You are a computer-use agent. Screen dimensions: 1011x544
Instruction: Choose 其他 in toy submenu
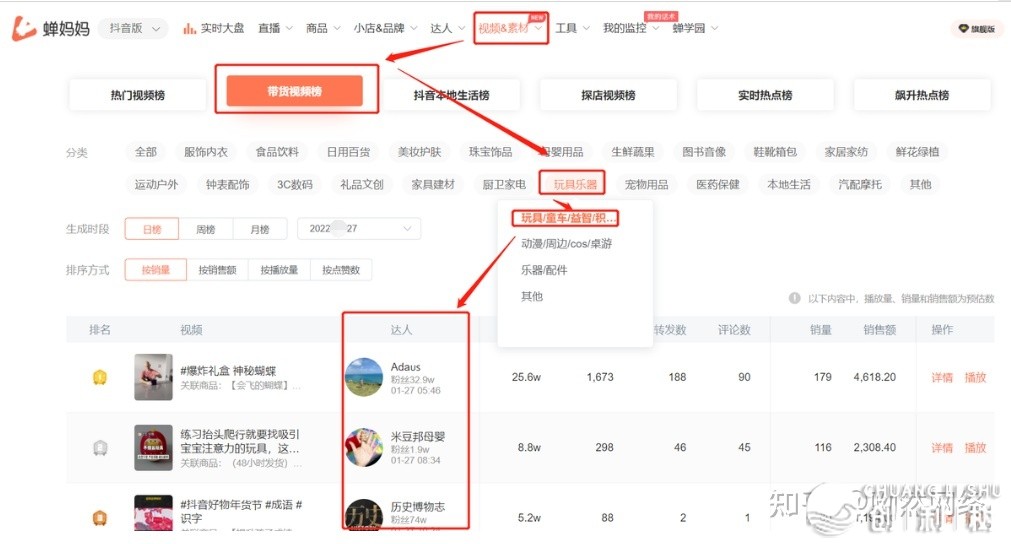click(x=532, y=296)
